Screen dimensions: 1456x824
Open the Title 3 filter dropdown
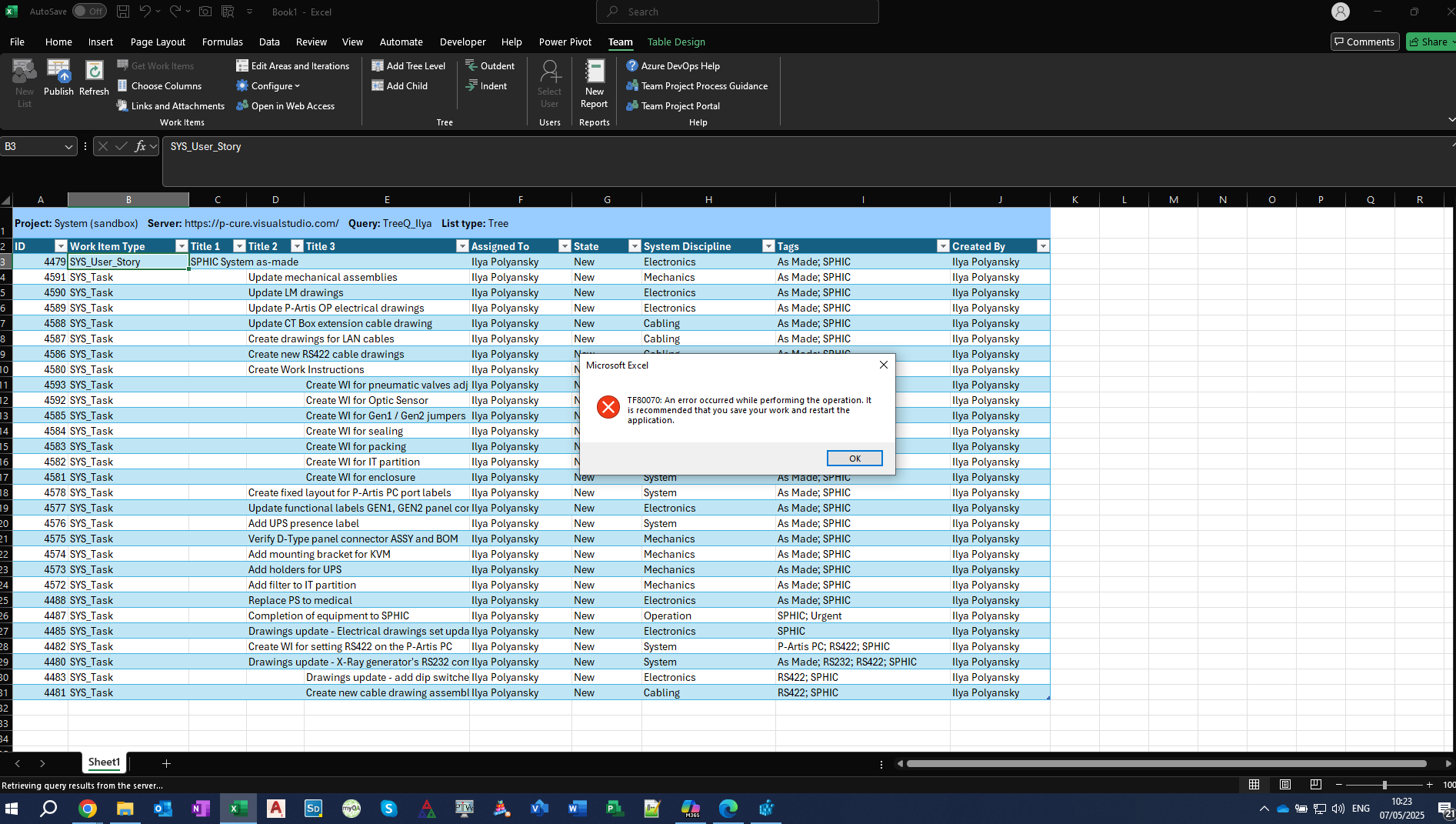462,246
